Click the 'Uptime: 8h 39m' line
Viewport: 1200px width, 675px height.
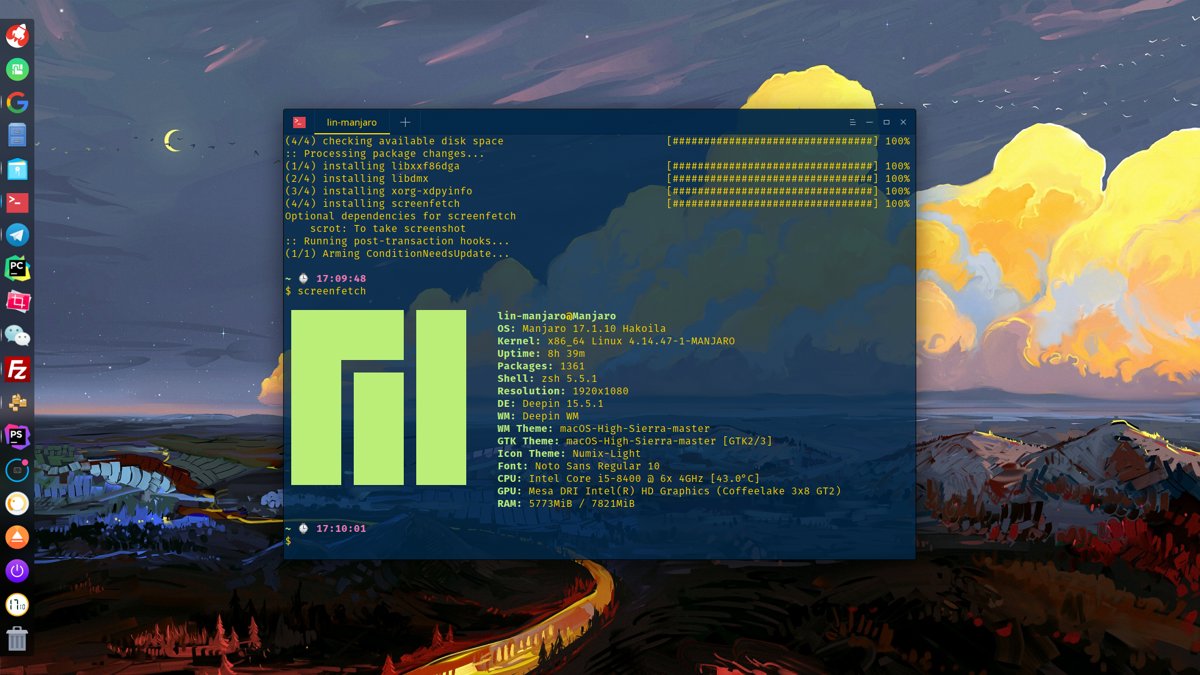541,353
